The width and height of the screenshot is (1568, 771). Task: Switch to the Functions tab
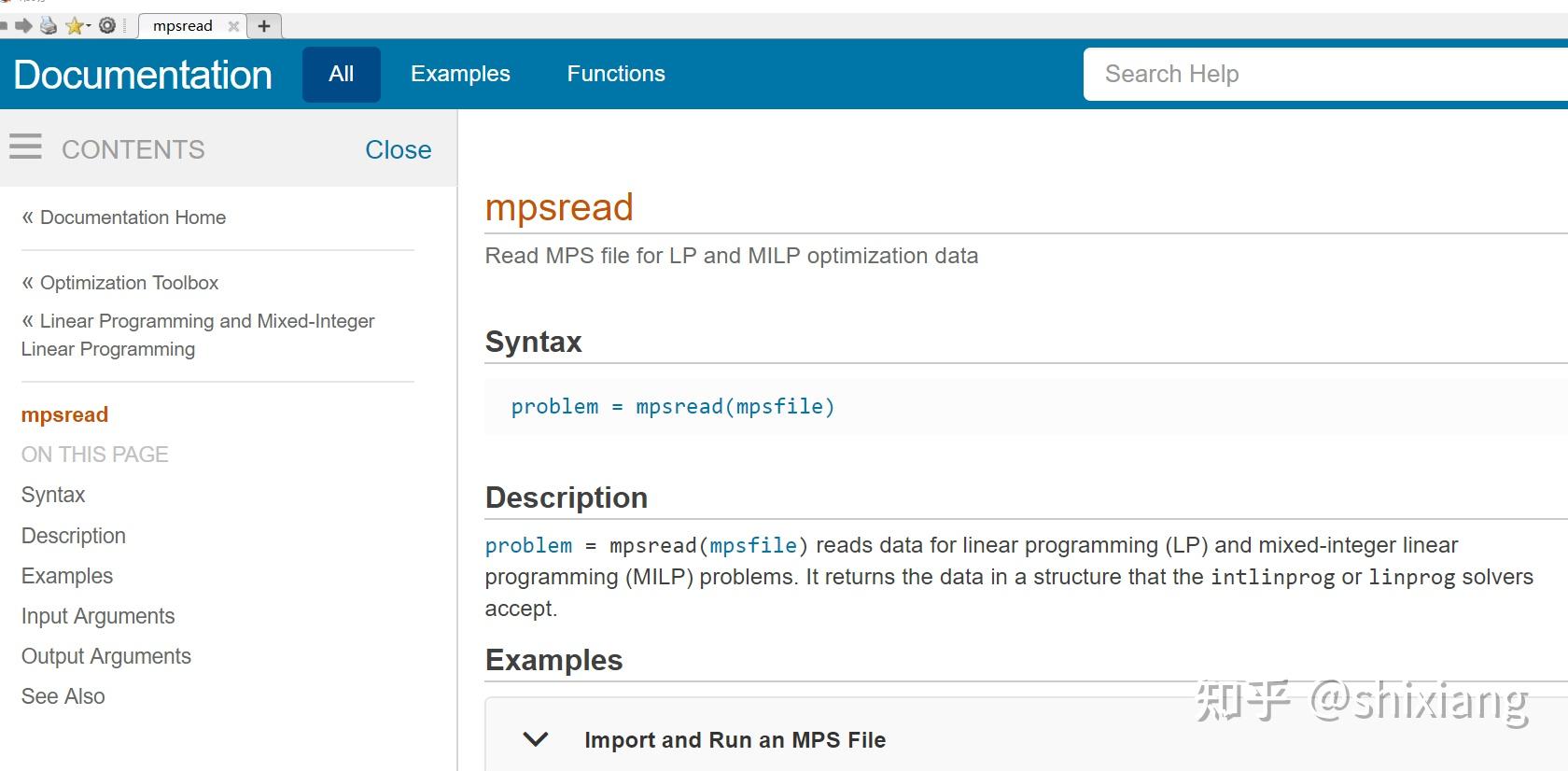[x=616, y=74]
